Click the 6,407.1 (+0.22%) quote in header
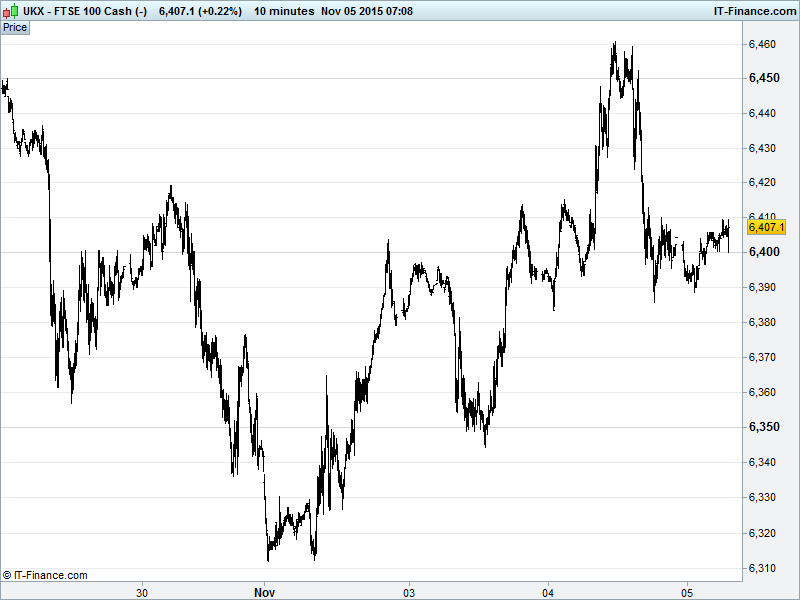Image resolution: width=800 pixels, height=600 pixels. [x=200, y=11]
